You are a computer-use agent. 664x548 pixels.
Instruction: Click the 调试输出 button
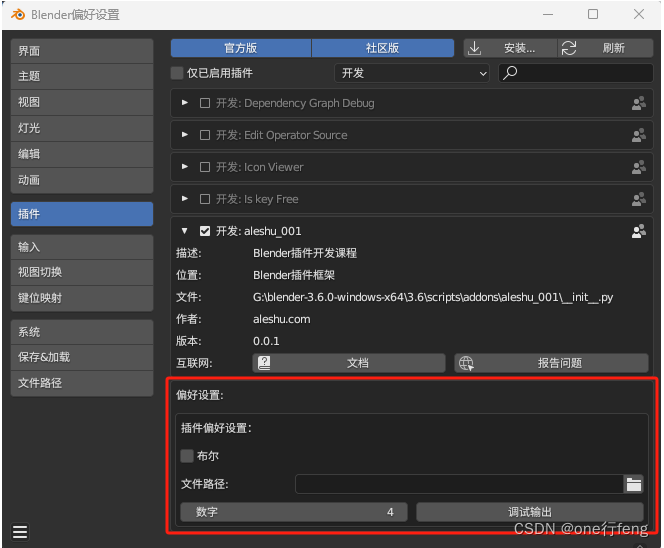coord(530,512)
